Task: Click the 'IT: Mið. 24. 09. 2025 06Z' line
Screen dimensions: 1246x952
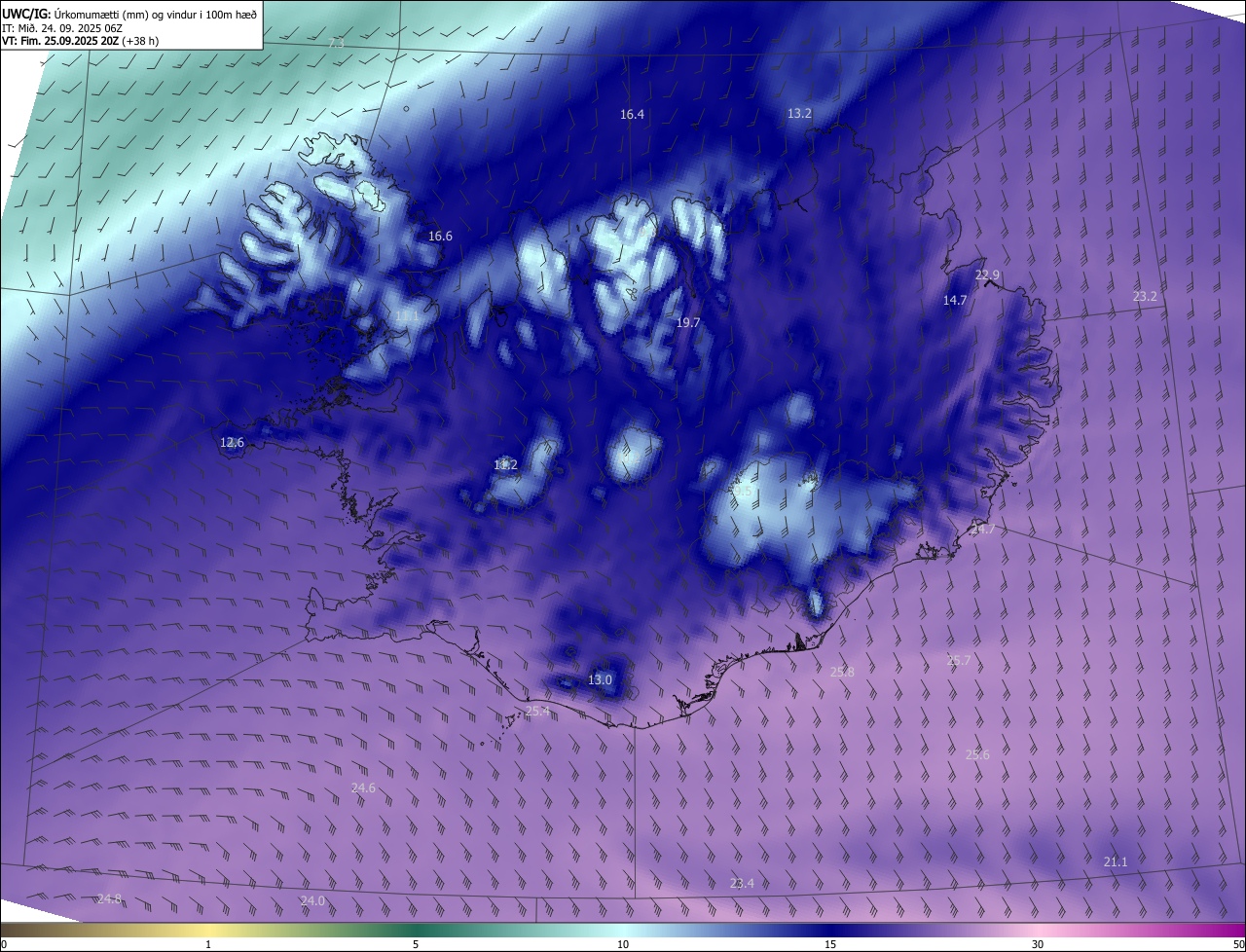Action: point(60,28)
